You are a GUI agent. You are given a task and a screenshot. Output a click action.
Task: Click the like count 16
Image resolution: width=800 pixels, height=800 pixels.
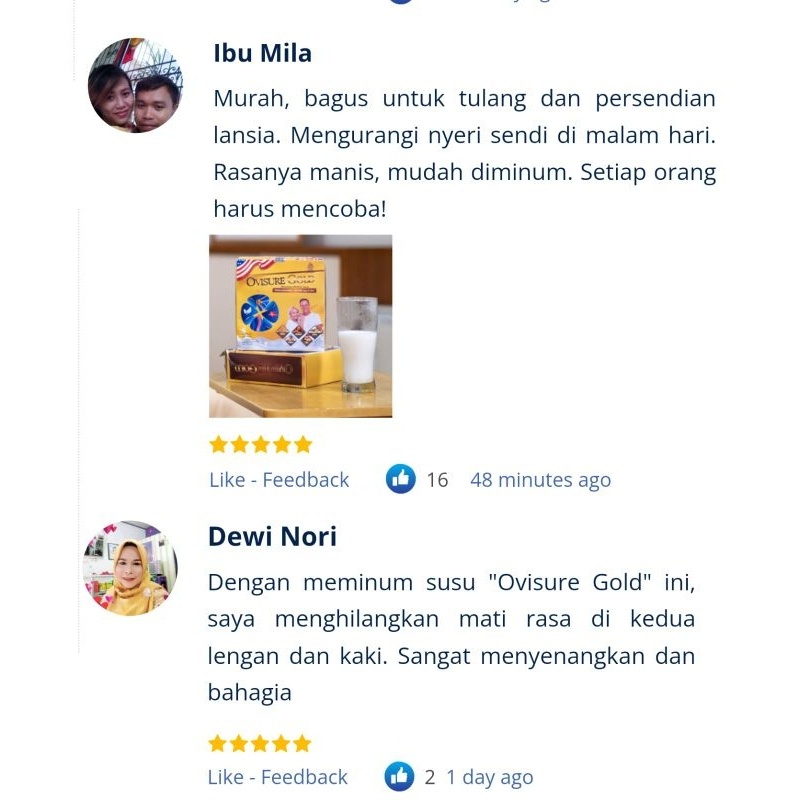point(437,480)
